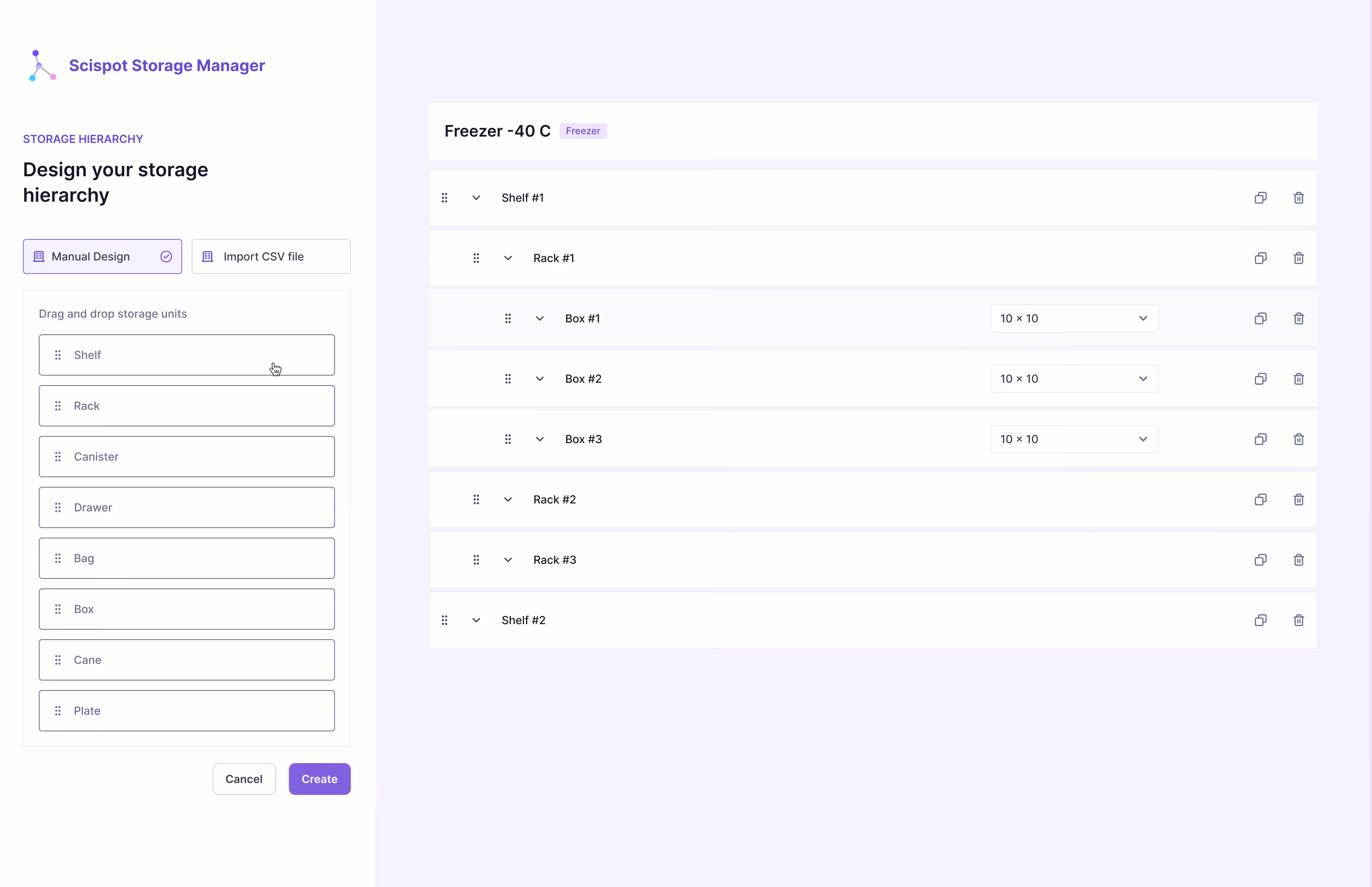
Task: Duplicate Shelf #1 using the copy icon
Action: [1260, 198]
